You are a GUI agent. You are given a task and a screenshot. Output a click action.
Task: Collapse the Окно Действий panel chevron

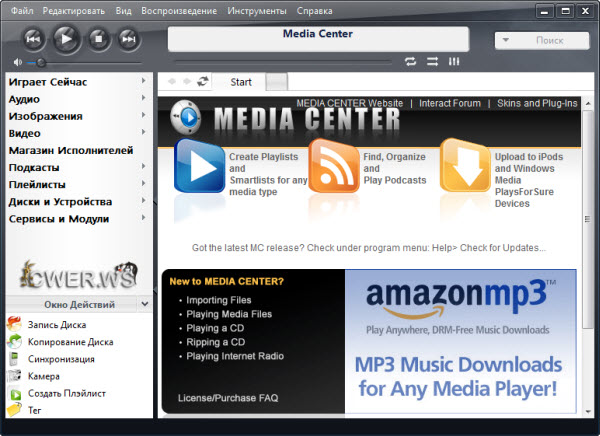[x=145, y=304]
